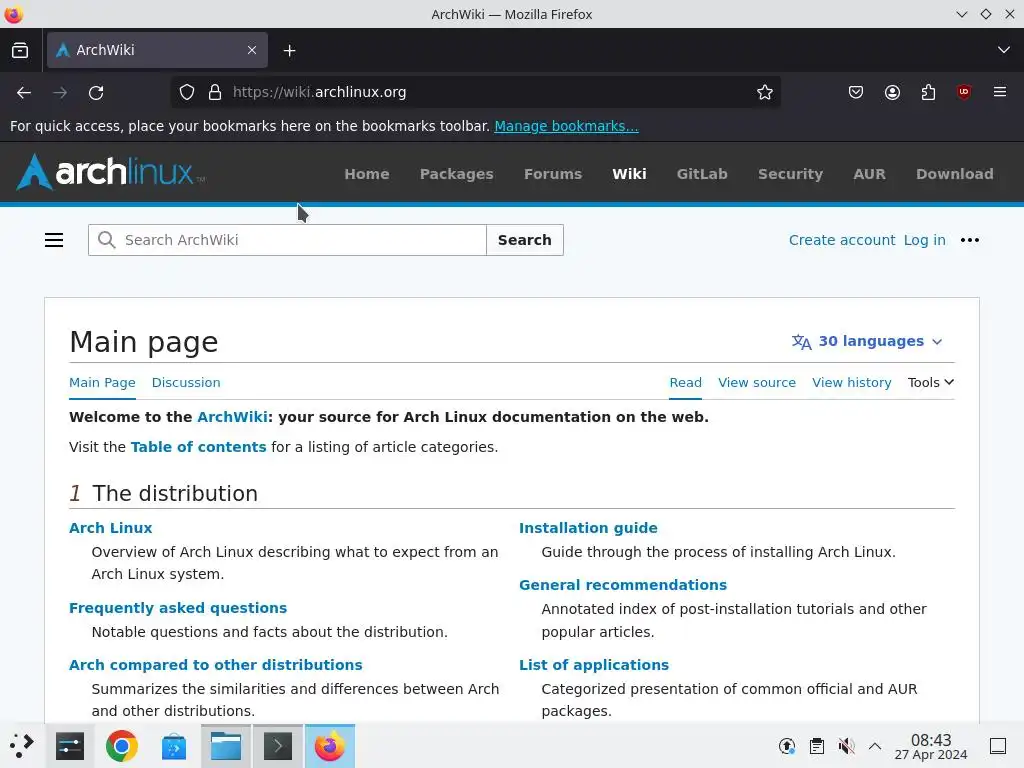The width and height of the screenshot is (1024, 768).
Task: Open the list all tabs chevron
Action: (x=1004, y=50)
